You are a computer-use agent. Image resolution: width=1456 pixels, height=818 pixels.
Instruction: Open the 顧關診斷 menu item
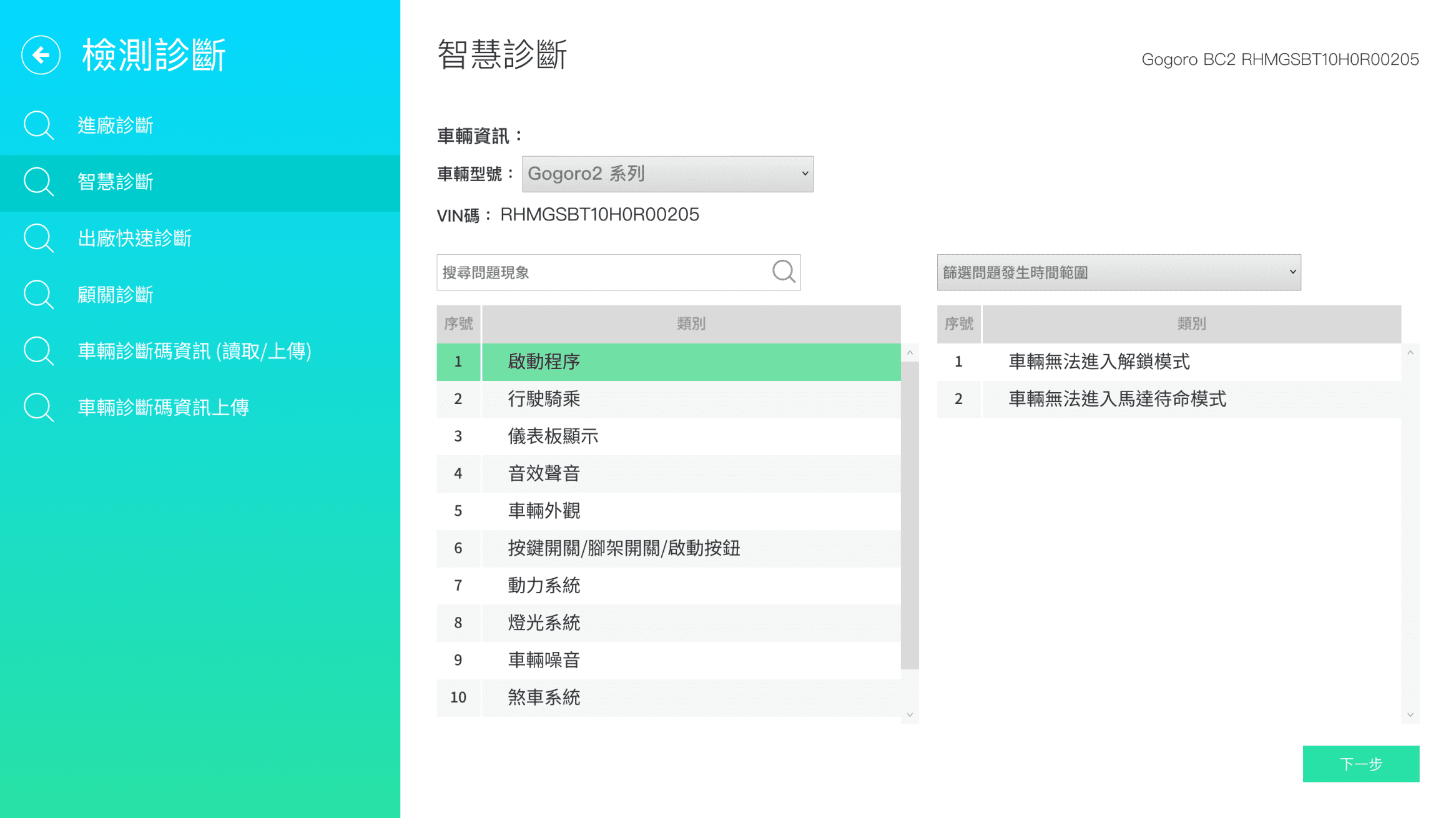(x=116, y=295)
